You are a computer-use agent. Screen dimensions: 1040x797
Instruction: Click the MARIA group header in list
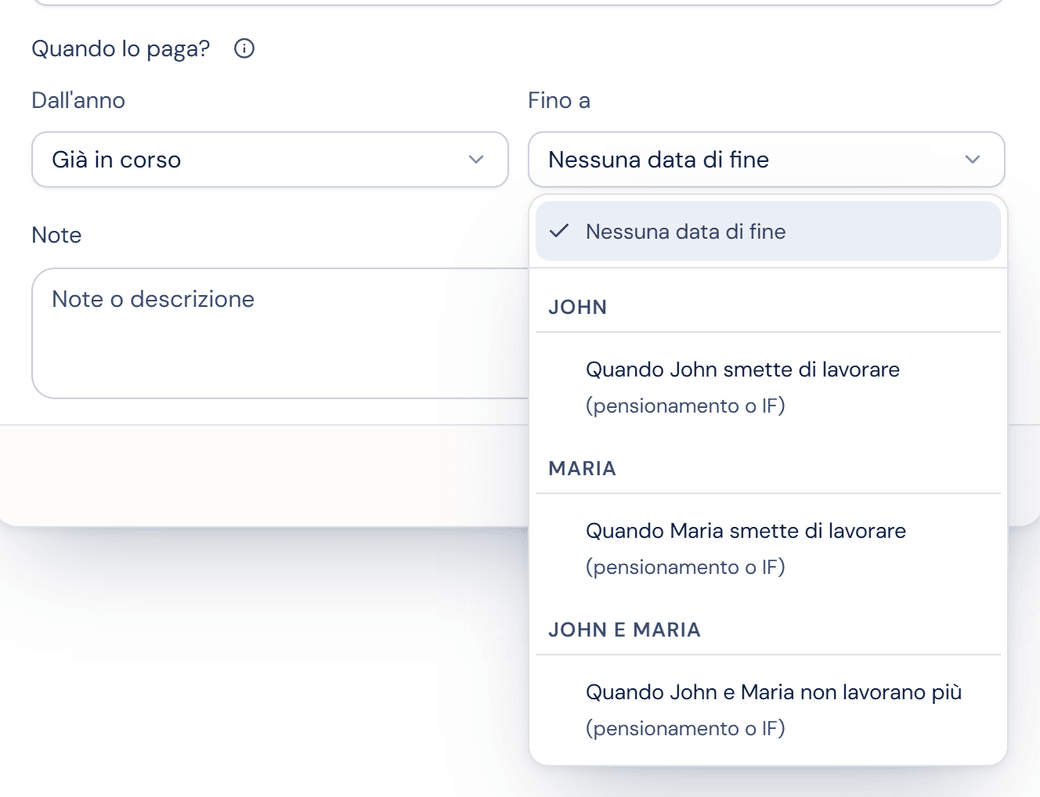pos(582,469)
